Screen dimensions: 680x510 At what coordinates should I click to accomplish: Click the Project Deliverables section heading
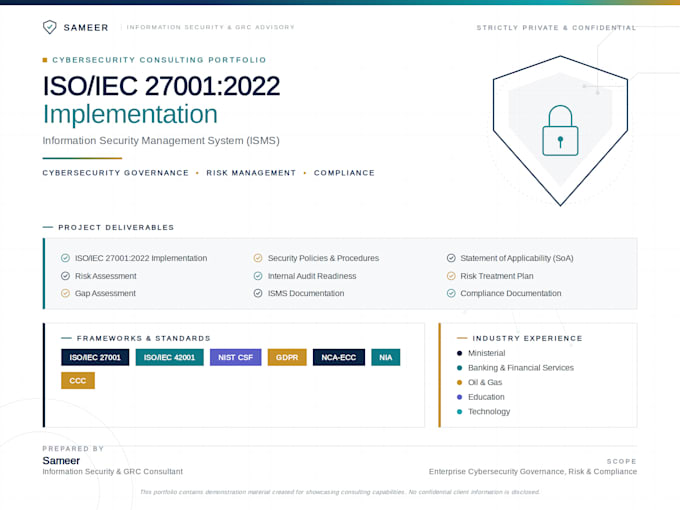(116, 227)
